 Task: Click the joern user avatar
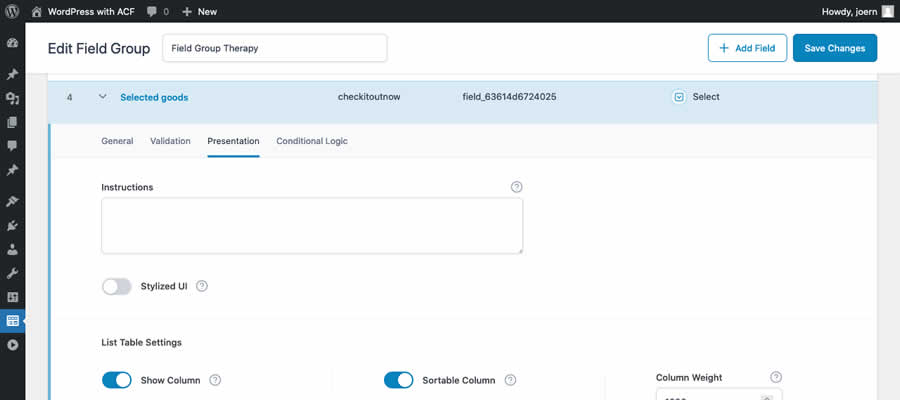[888, 11]
